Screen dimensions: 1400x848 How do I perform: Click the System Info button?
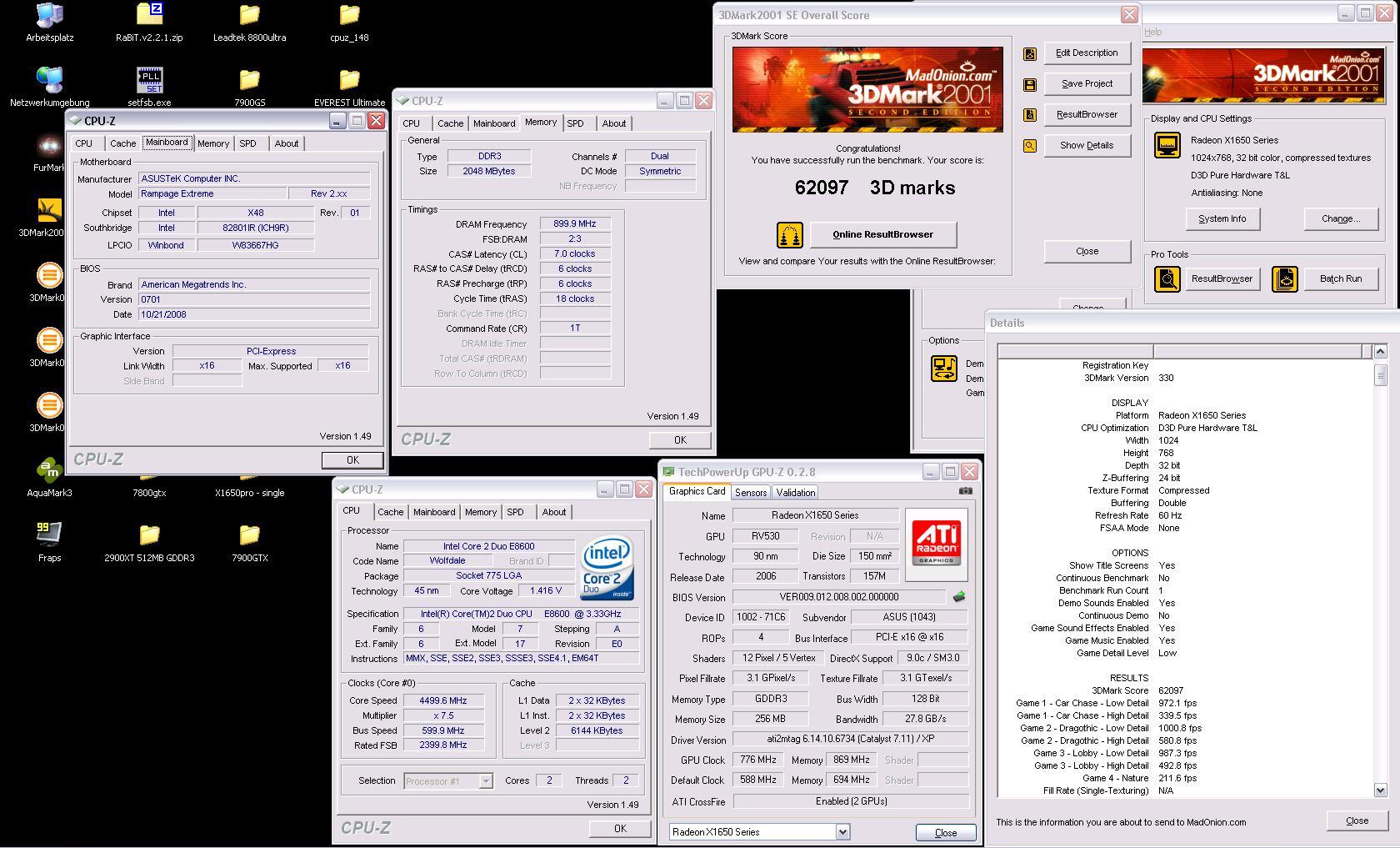point(1222,218)
